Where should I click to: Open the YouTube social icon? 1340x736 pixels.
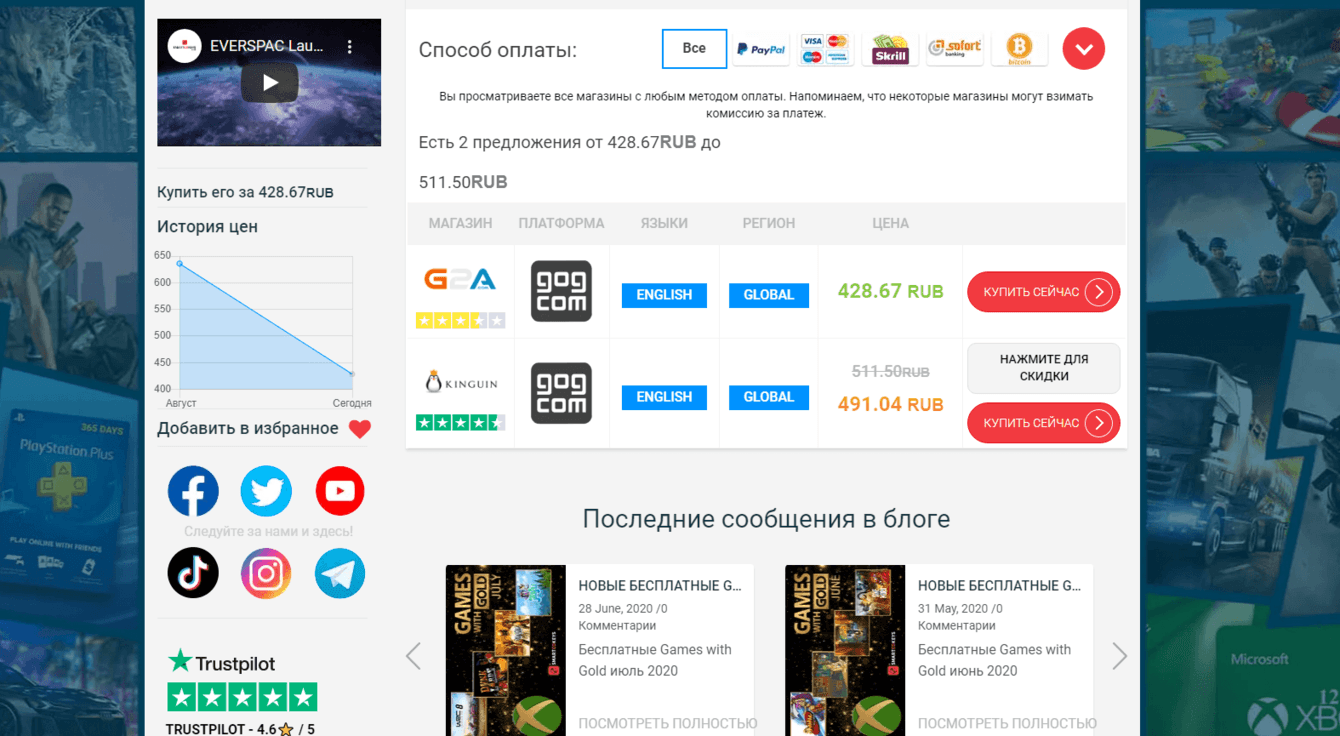point(340,491)
